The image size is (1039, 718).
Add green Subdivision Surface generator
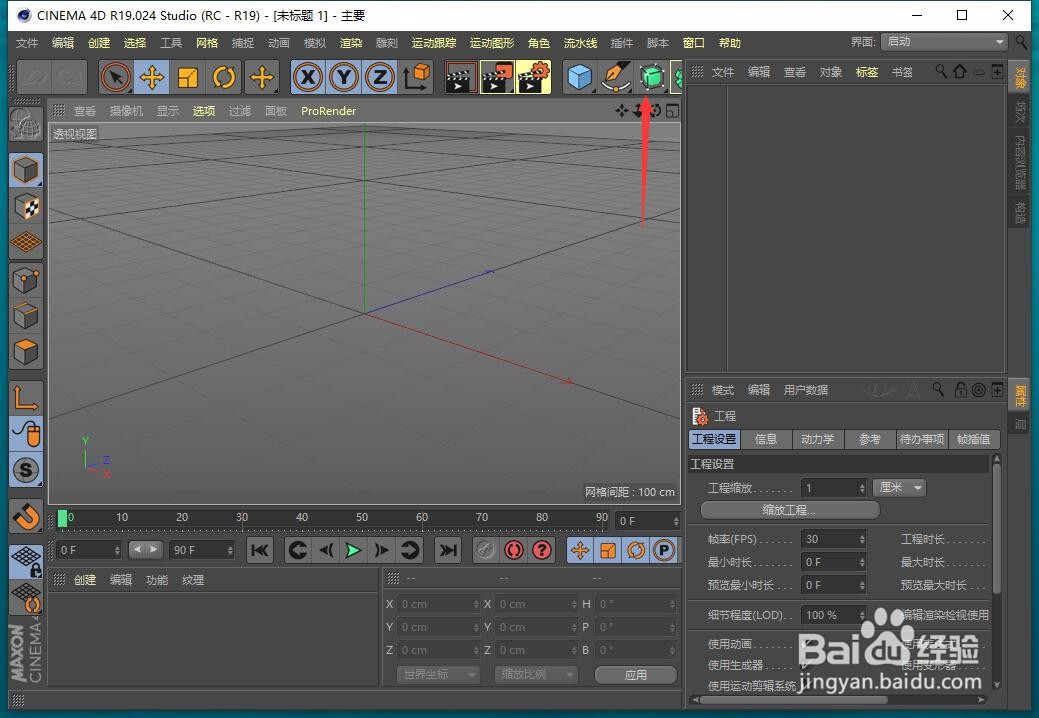(652, 77)
